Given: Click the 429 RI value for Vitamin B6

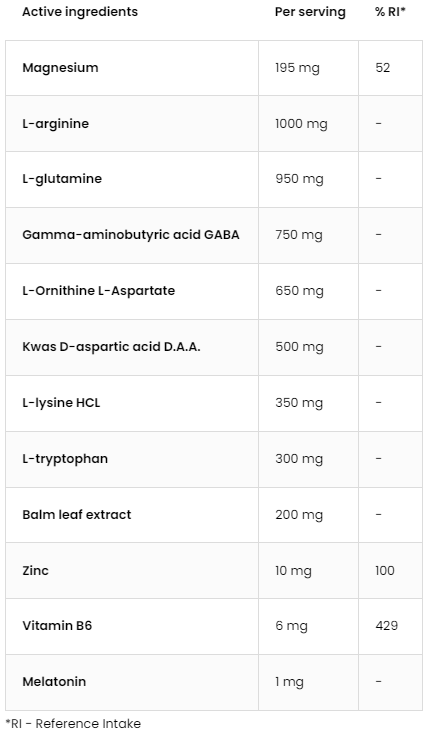Looking at the screenshot, I should pyautogui.click(x=386, y=626).
